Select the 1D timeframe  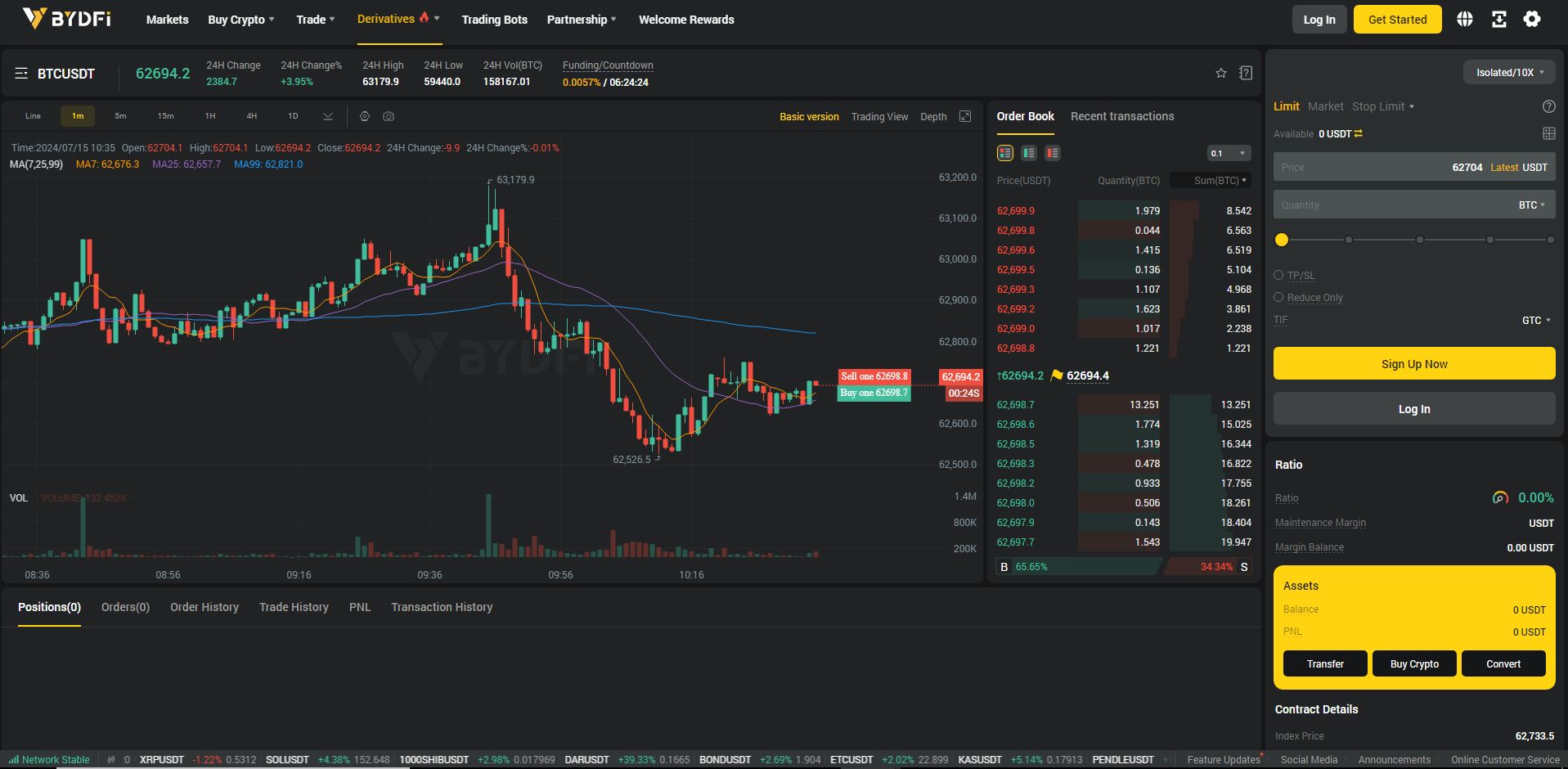coord(293,116)
